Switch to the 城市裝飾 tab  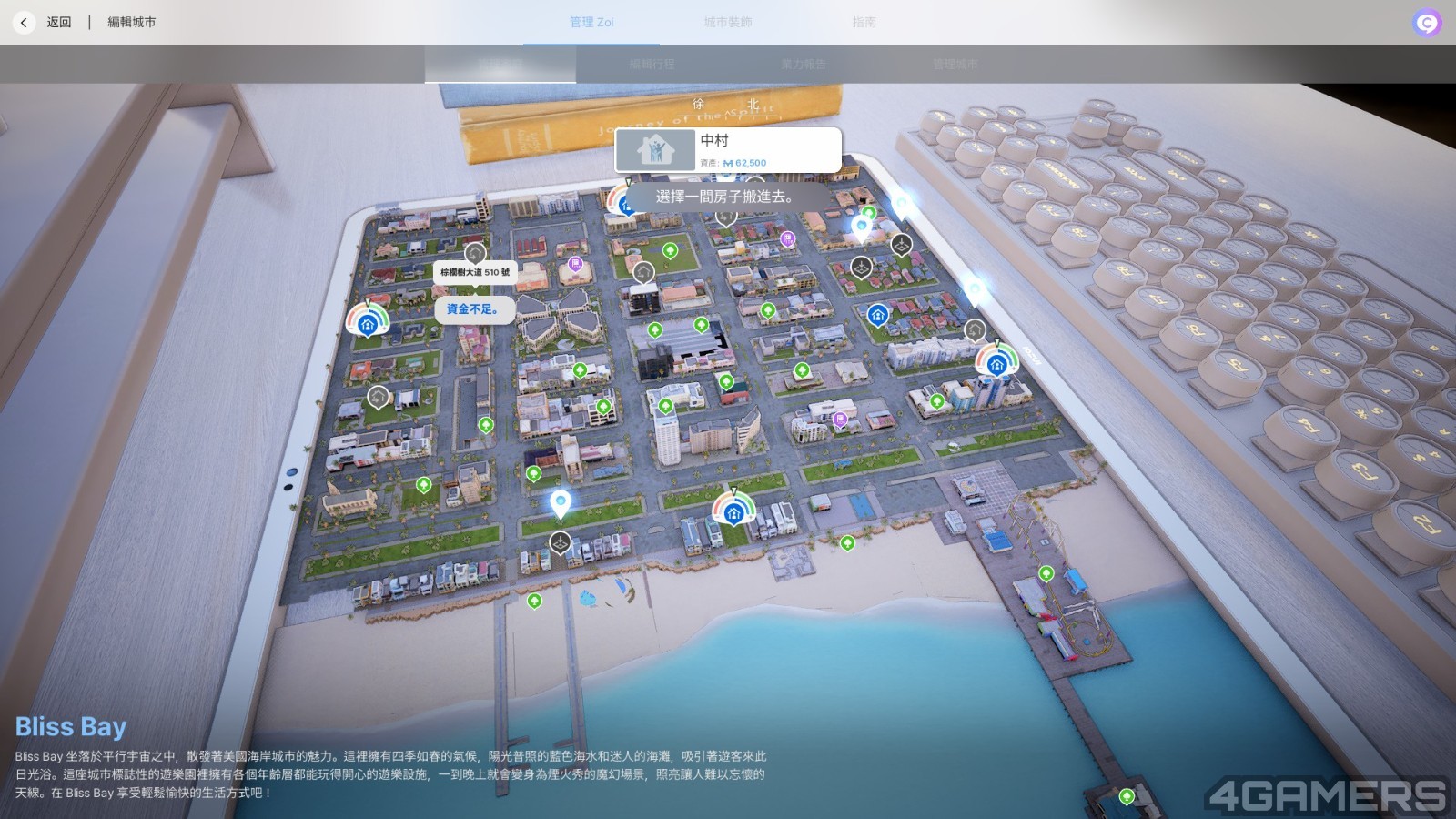point(728,22)
